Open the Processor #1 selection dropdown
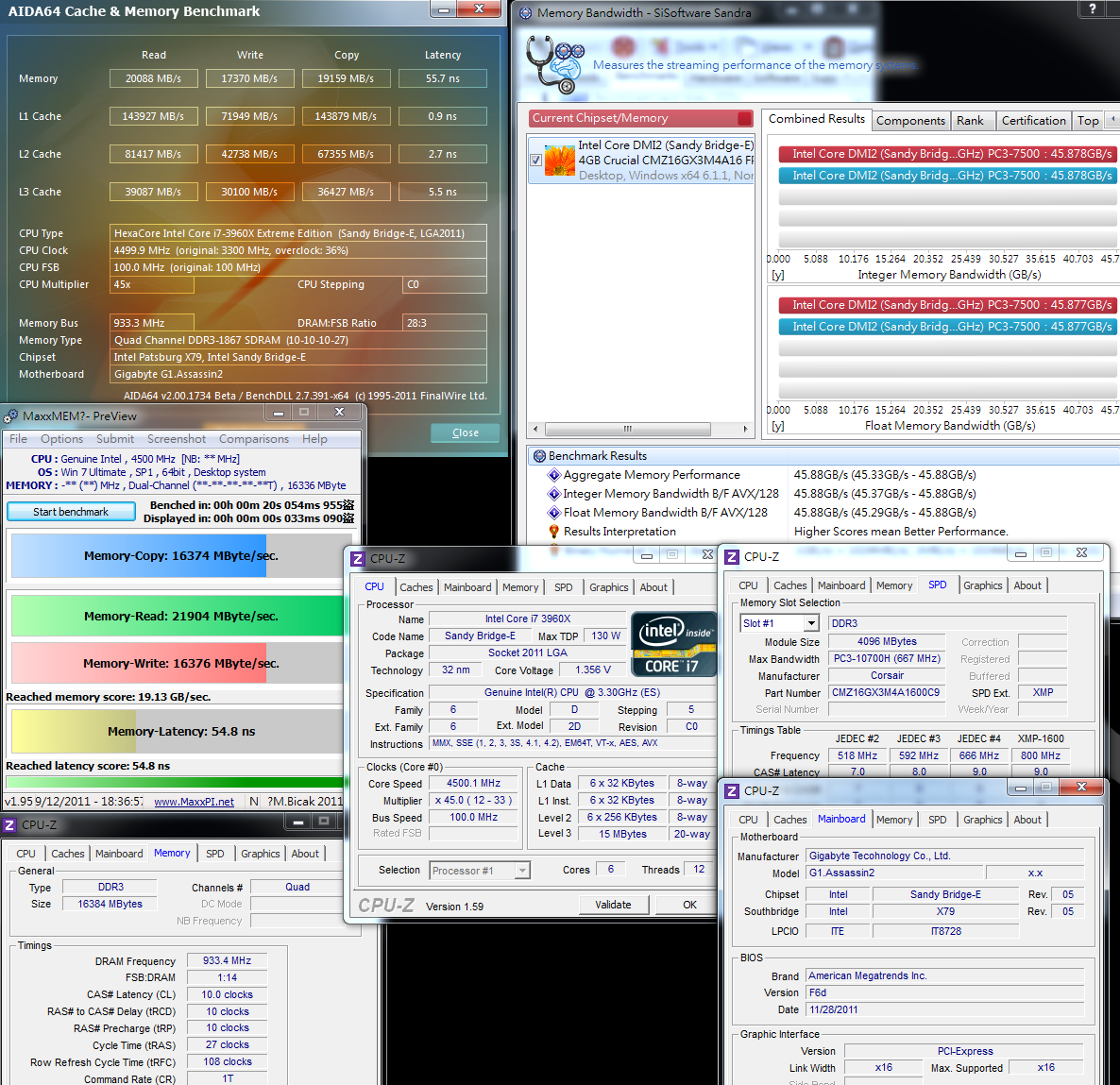 coord(480,871)
